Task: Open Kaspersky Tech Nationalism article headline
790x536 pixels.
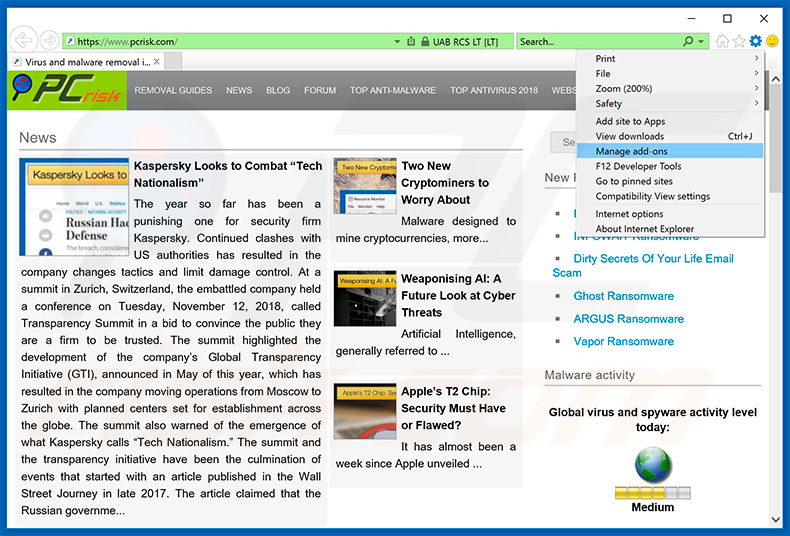Action: [228, 174]
